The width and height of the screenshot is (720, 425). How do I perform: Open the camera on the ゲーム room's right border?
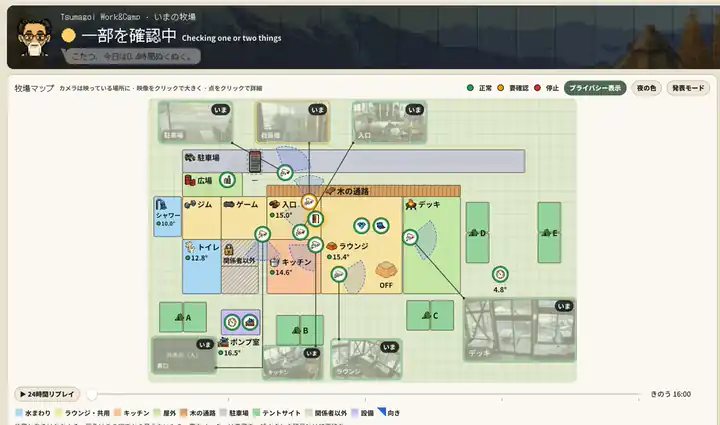[x=262, y=235]
